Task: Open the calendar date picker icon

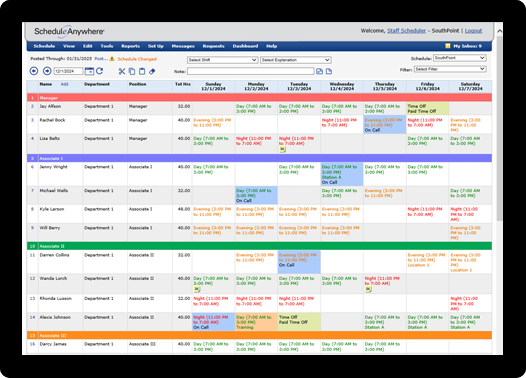Action: 89,71
